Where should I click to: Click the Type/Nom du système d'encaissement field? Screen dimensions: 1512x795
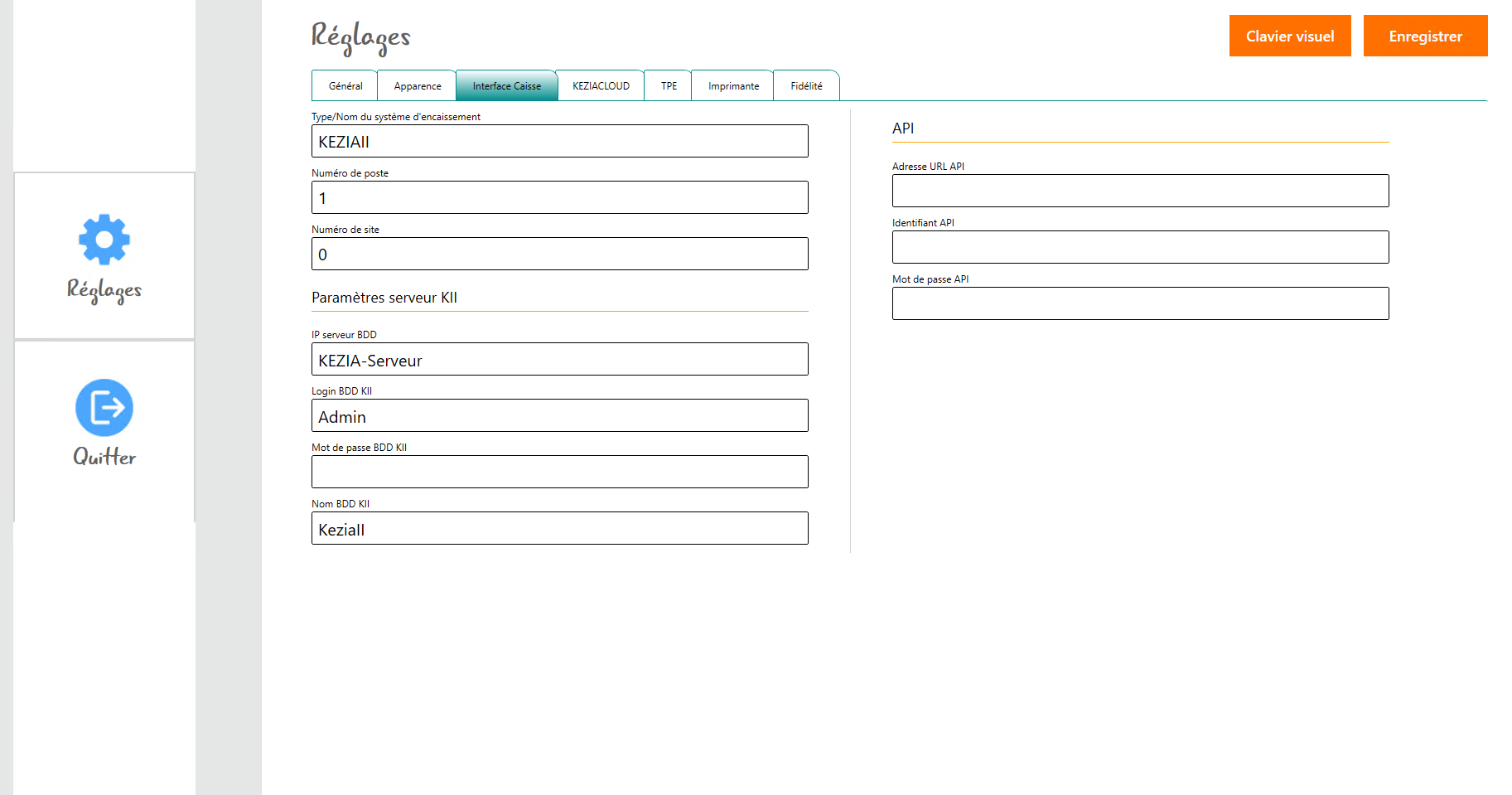[560, 142]
